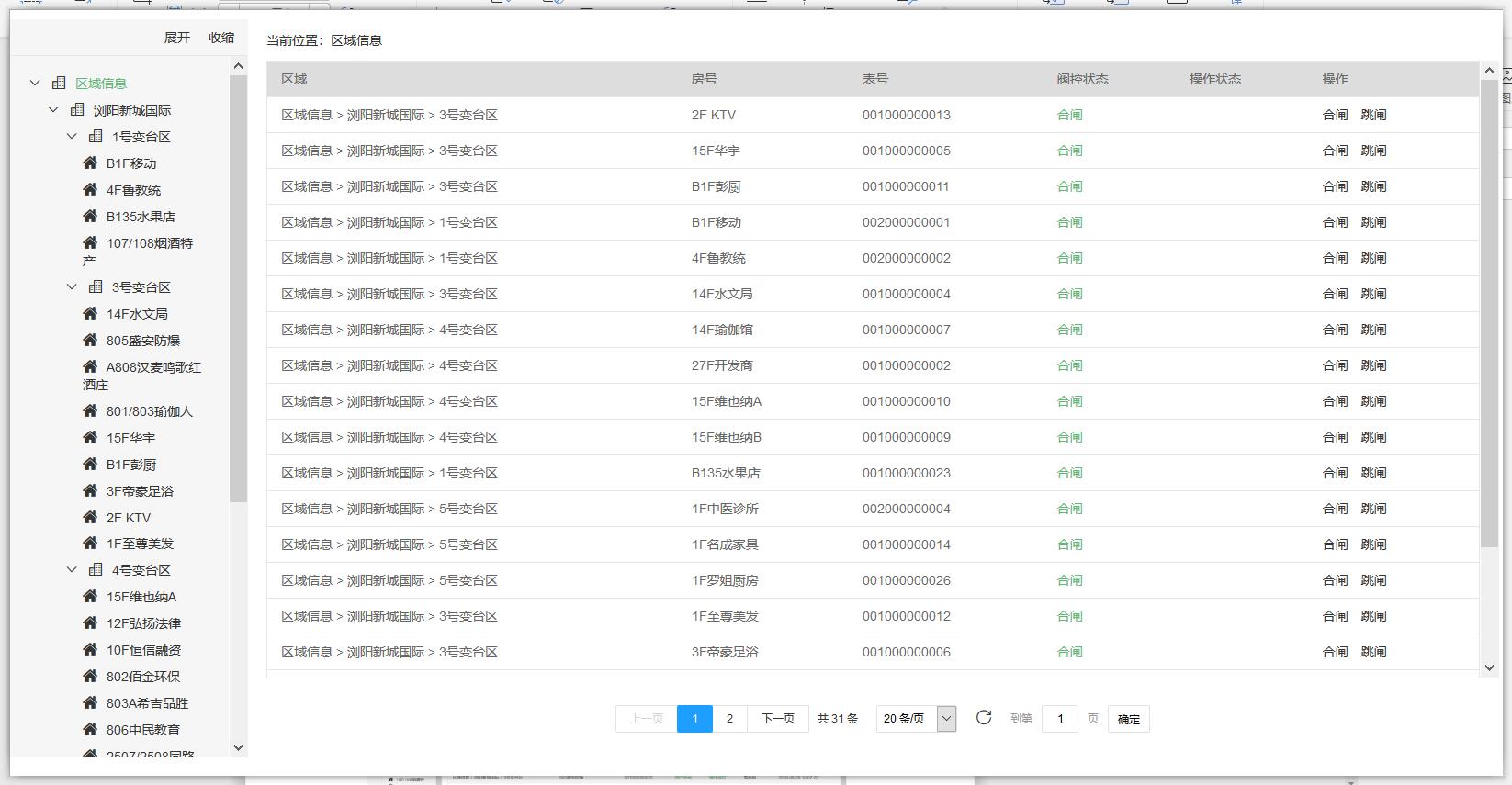The image size is (1512, 785).
Task: Go to page 2 of results
Action: click(729, 719)
